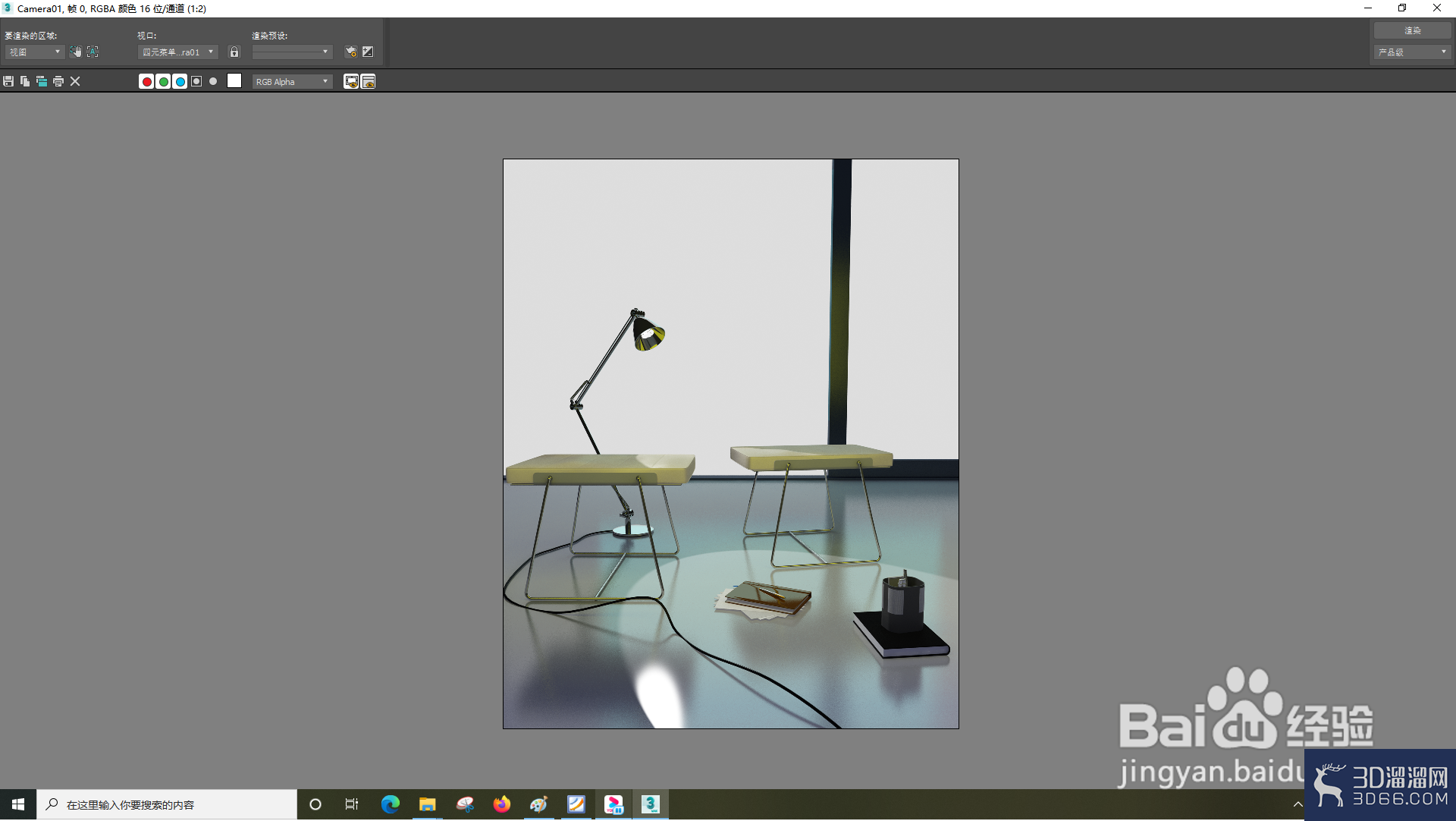
Task: Open Cortana circle on taskbar
Action: pos(315,805)
